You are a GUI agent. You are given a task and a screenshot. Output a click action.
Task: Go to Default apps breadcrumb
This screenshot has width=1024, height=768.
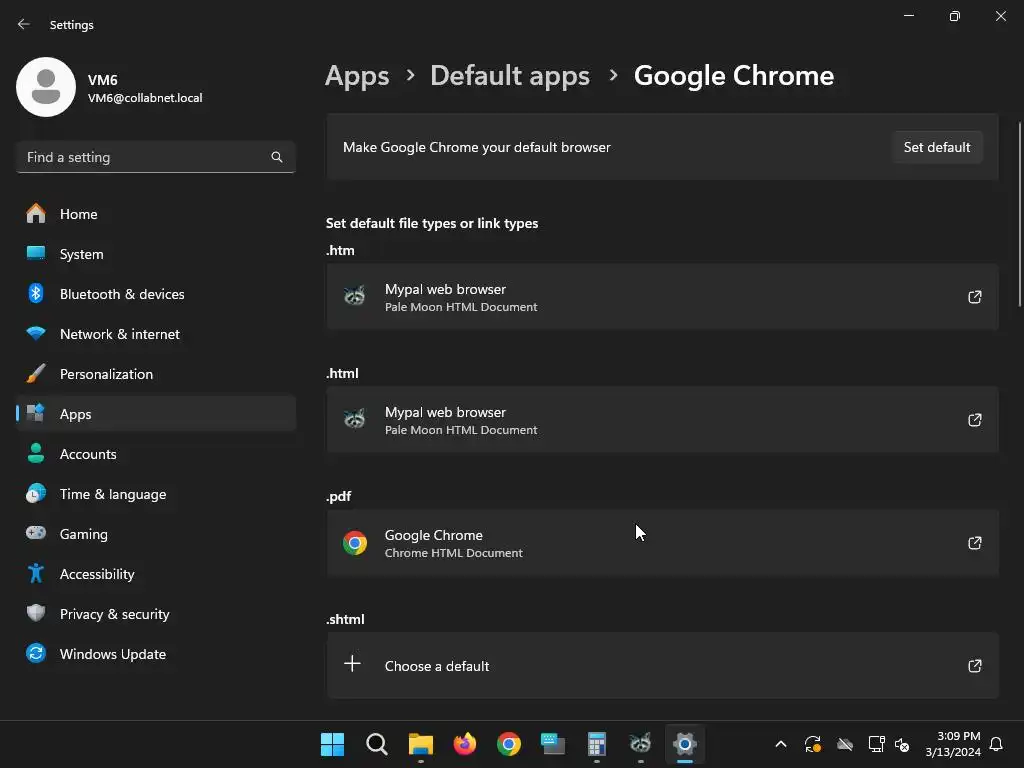pyautogui.click(x=510, y=76)
